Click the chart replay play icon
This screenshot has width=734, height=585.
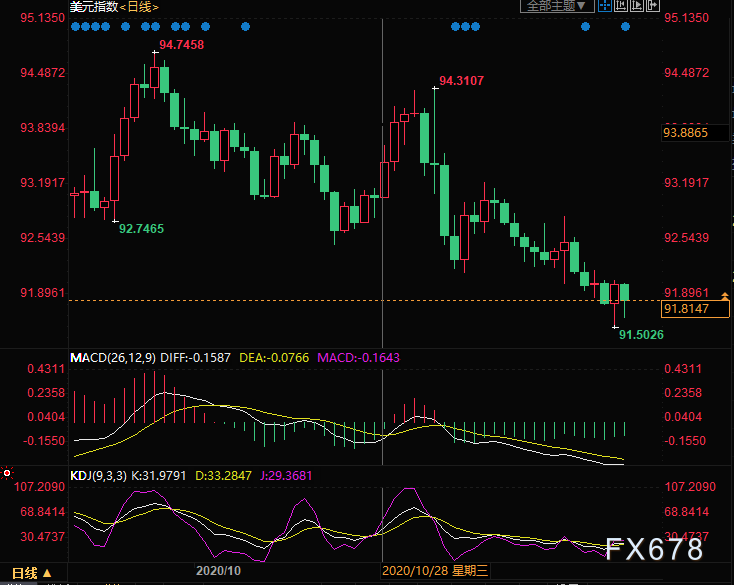(x=637, y=5)
